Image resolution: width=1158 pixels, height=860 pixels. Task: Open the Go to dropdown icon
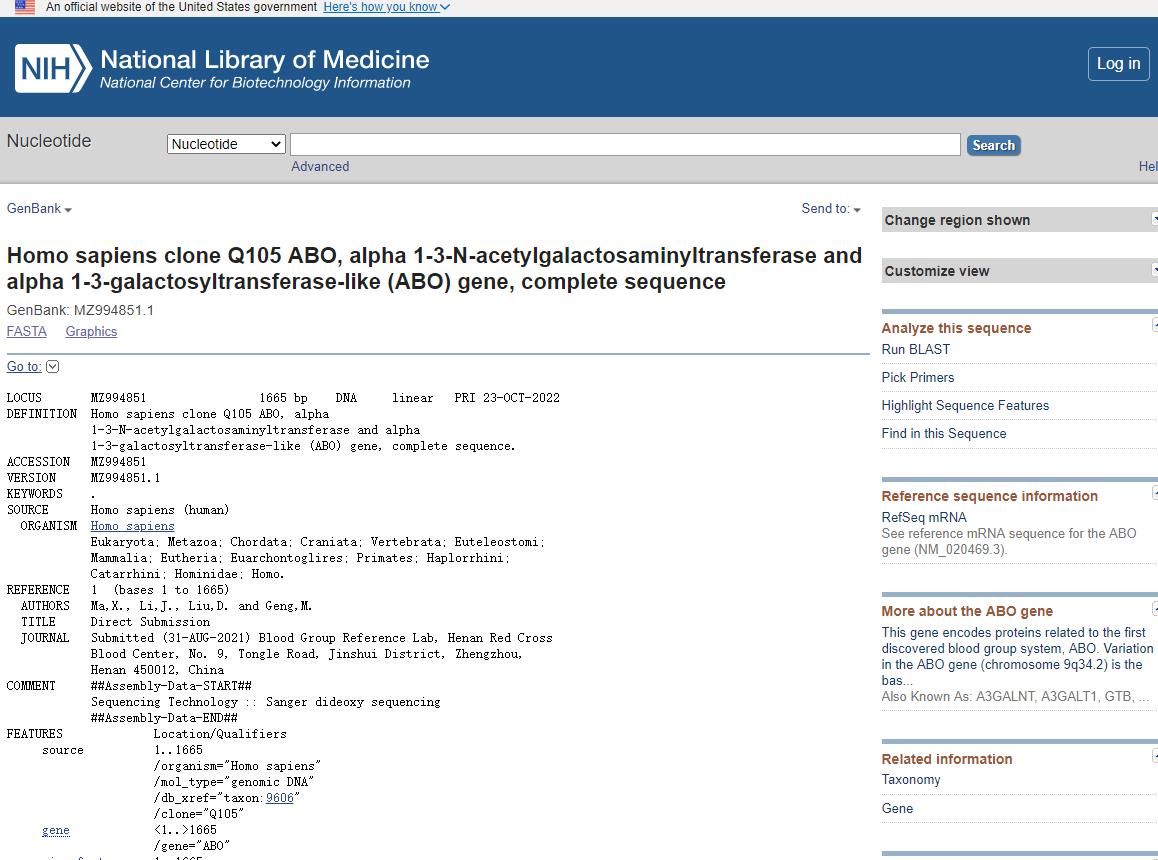[53, 367]
